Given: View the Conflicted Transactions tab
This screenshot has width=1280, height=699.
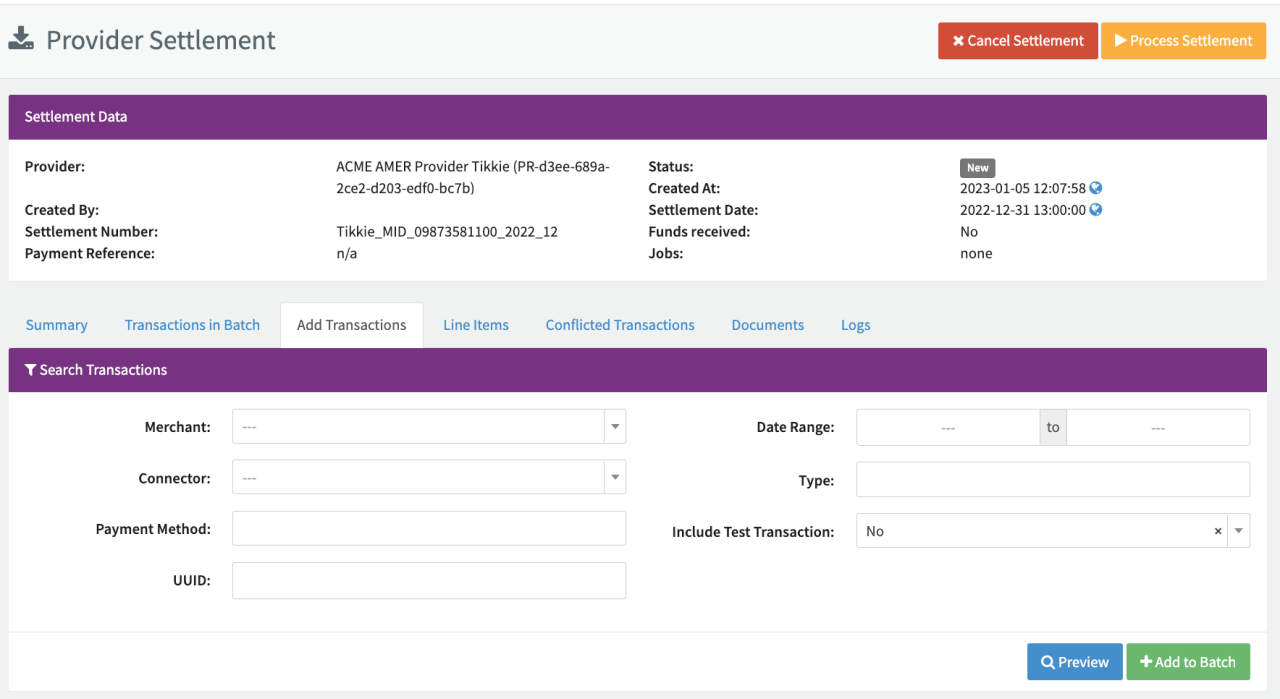Looking at the screenshot, I should pos(620,325).
